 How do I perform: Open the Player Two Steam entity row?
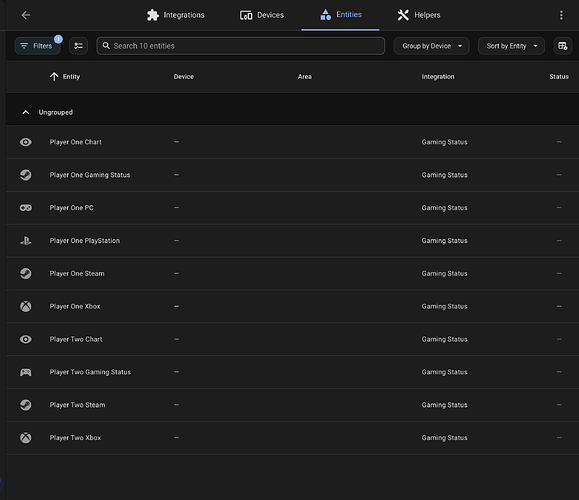pyautogui.click(x=292, y=405)
